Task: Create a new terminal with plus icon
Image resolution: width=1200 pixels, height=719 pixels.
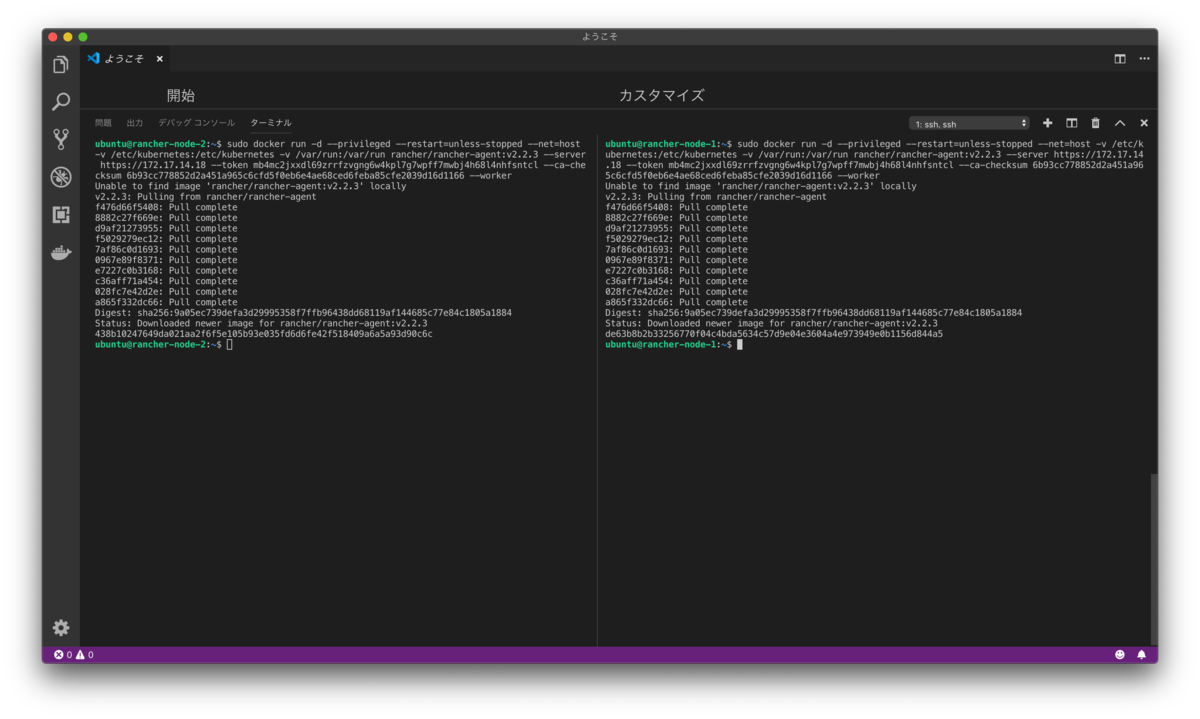Action: (1047, 123)
